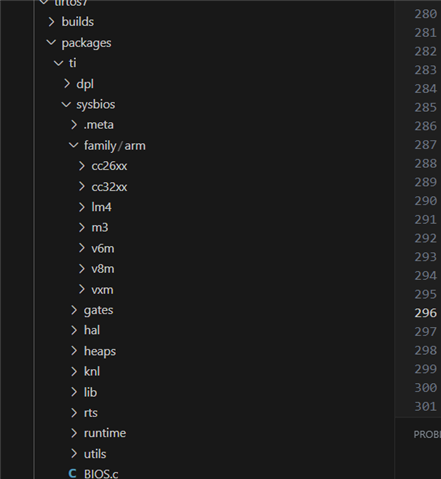The image size is (441, 479).
Task: Select the dpl folder label
Action: click(85, 84)
